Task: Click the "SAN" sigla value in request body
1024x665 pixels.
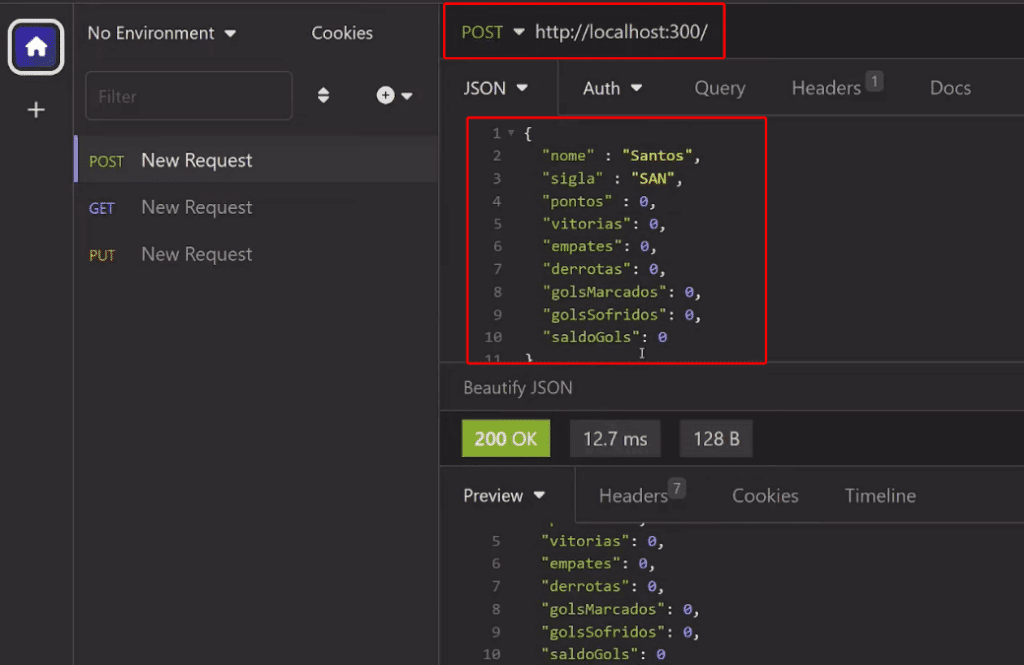Action: pos(652,178)
